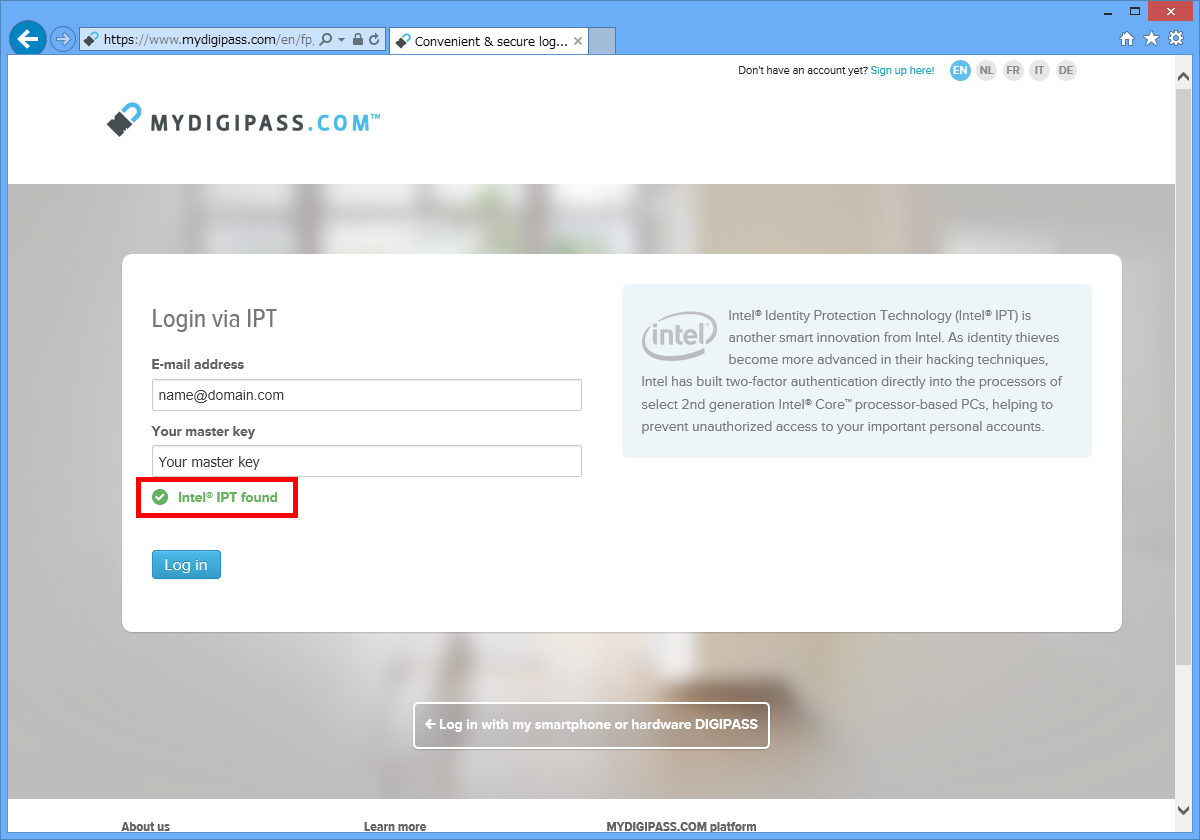Image resolution: width=1200 pixels, height=840 pixels.
Task: Click the E-mail address input field
Action: click(x=367, y=395)
